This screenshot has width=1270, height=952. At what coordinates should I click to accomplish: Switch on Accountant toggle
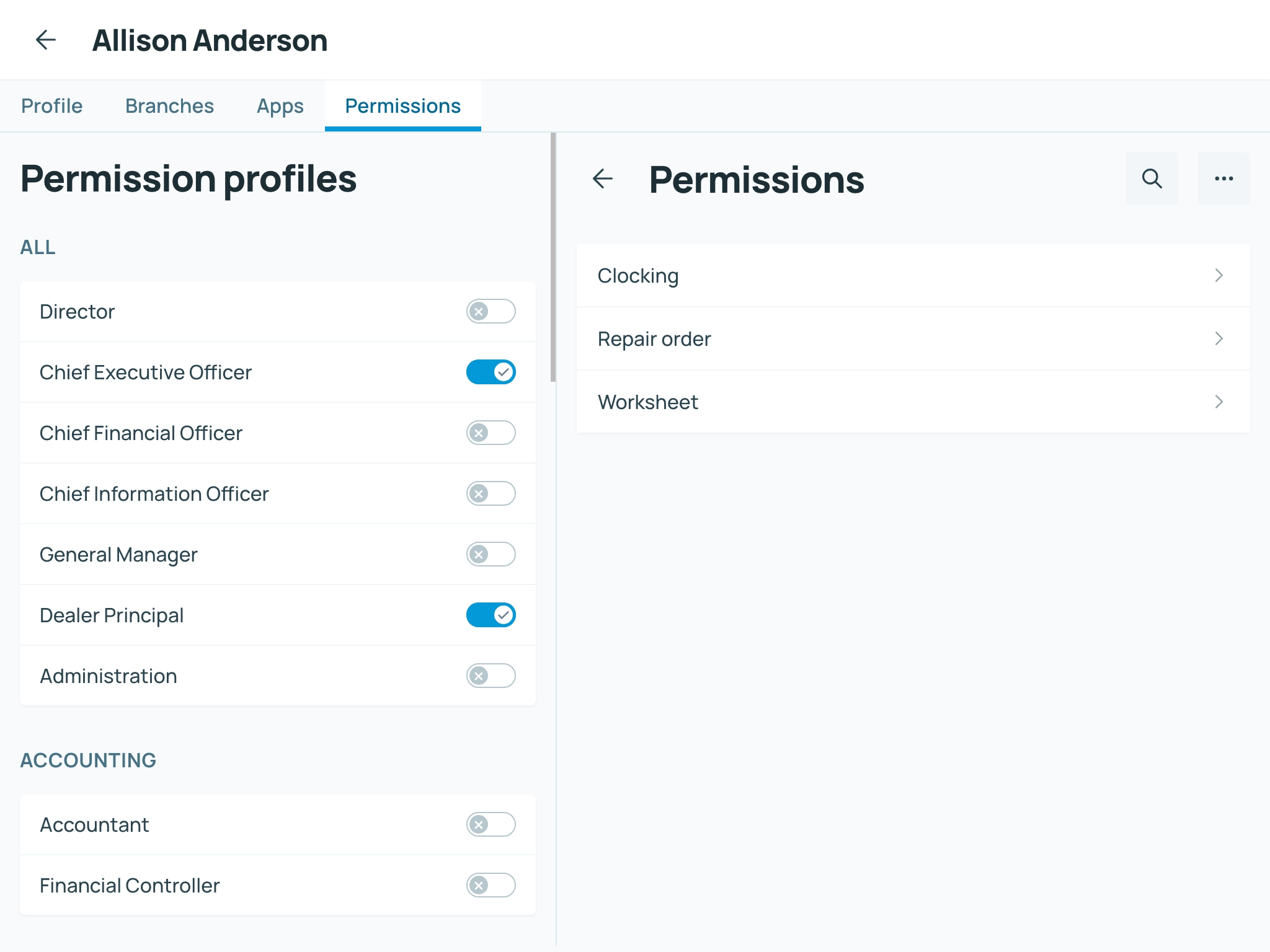491,824
